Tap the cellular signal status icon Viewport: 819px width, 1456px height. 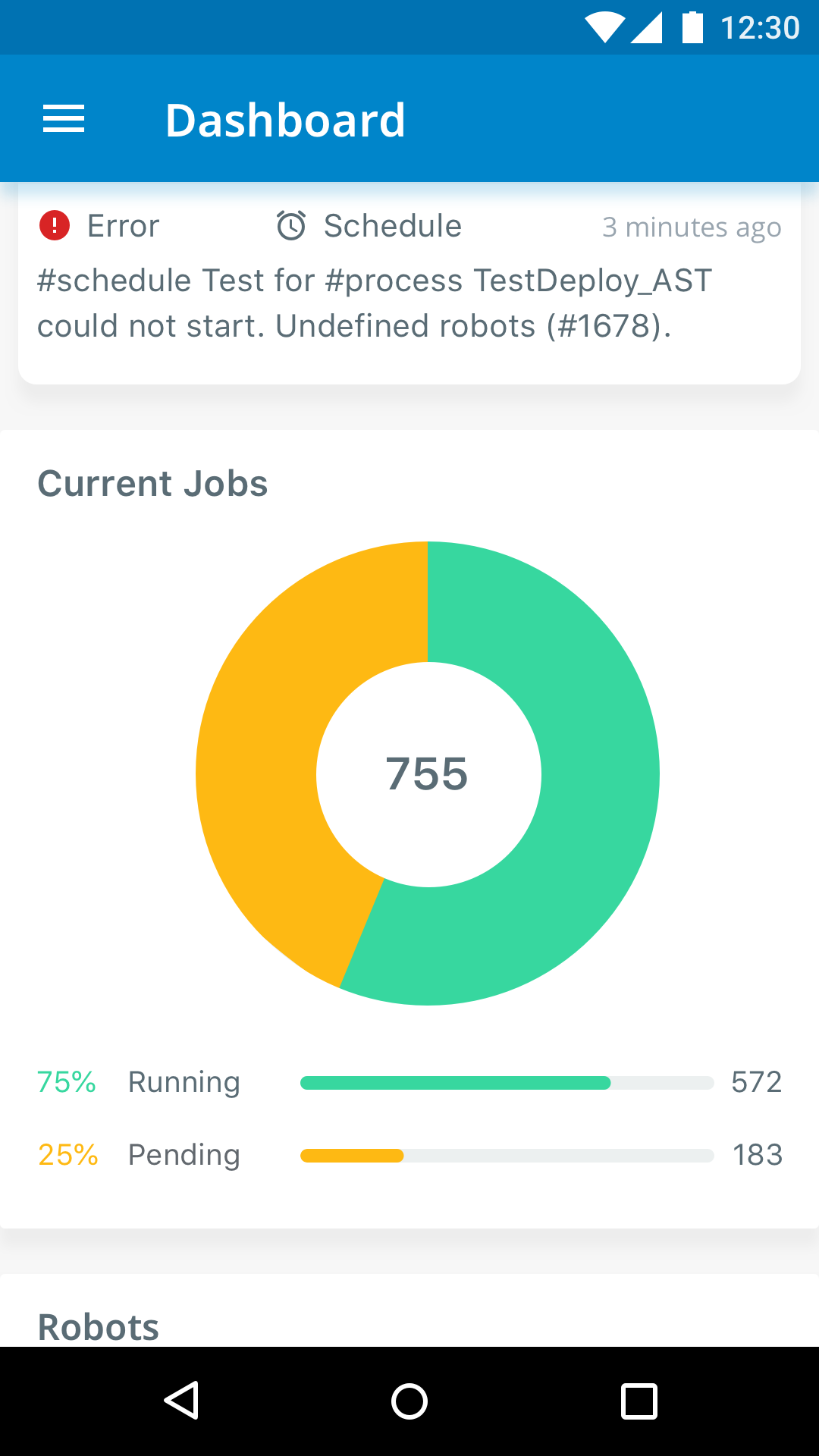647,27
